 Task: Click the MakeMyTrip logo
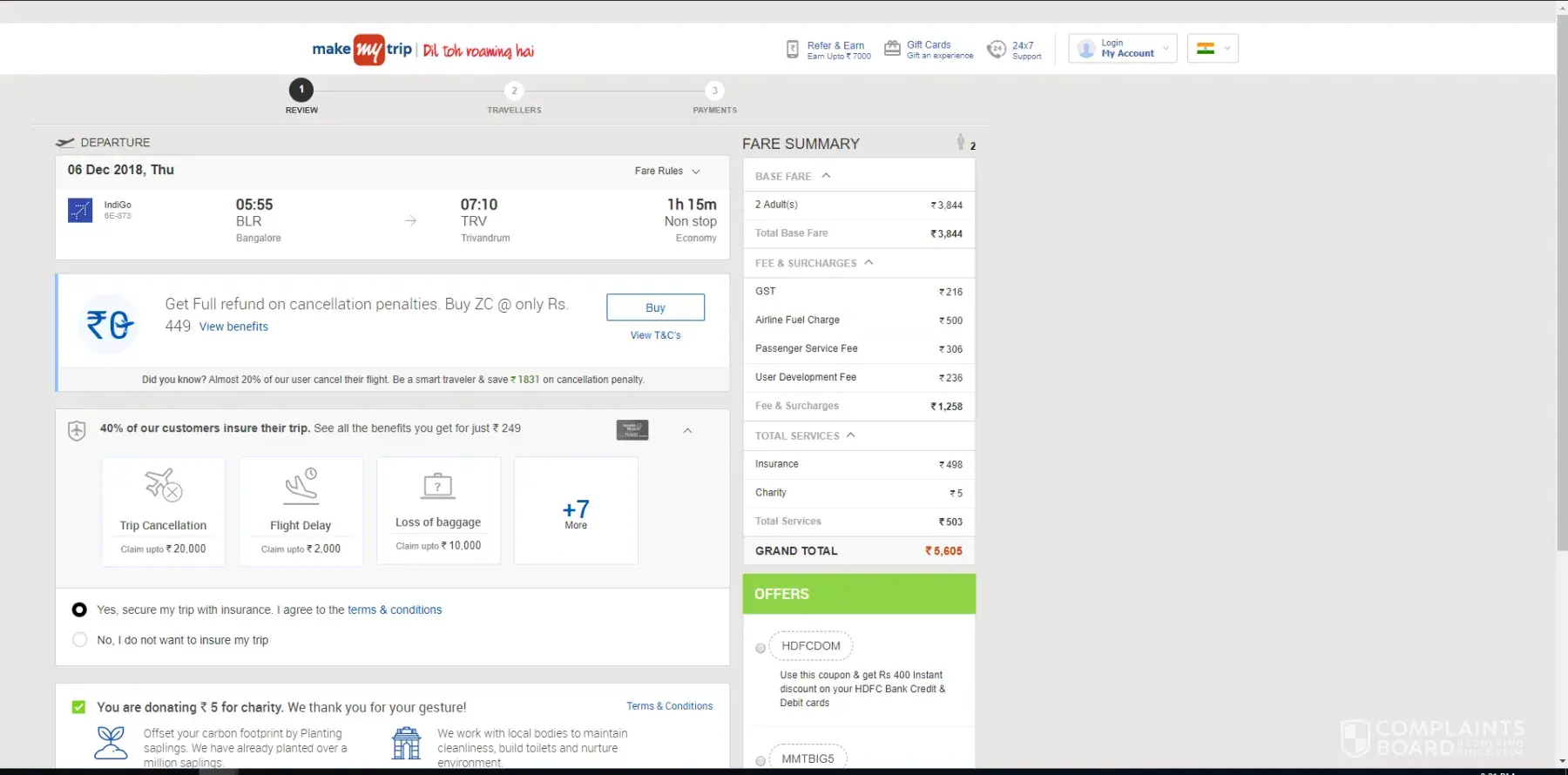tap(362, 50)
